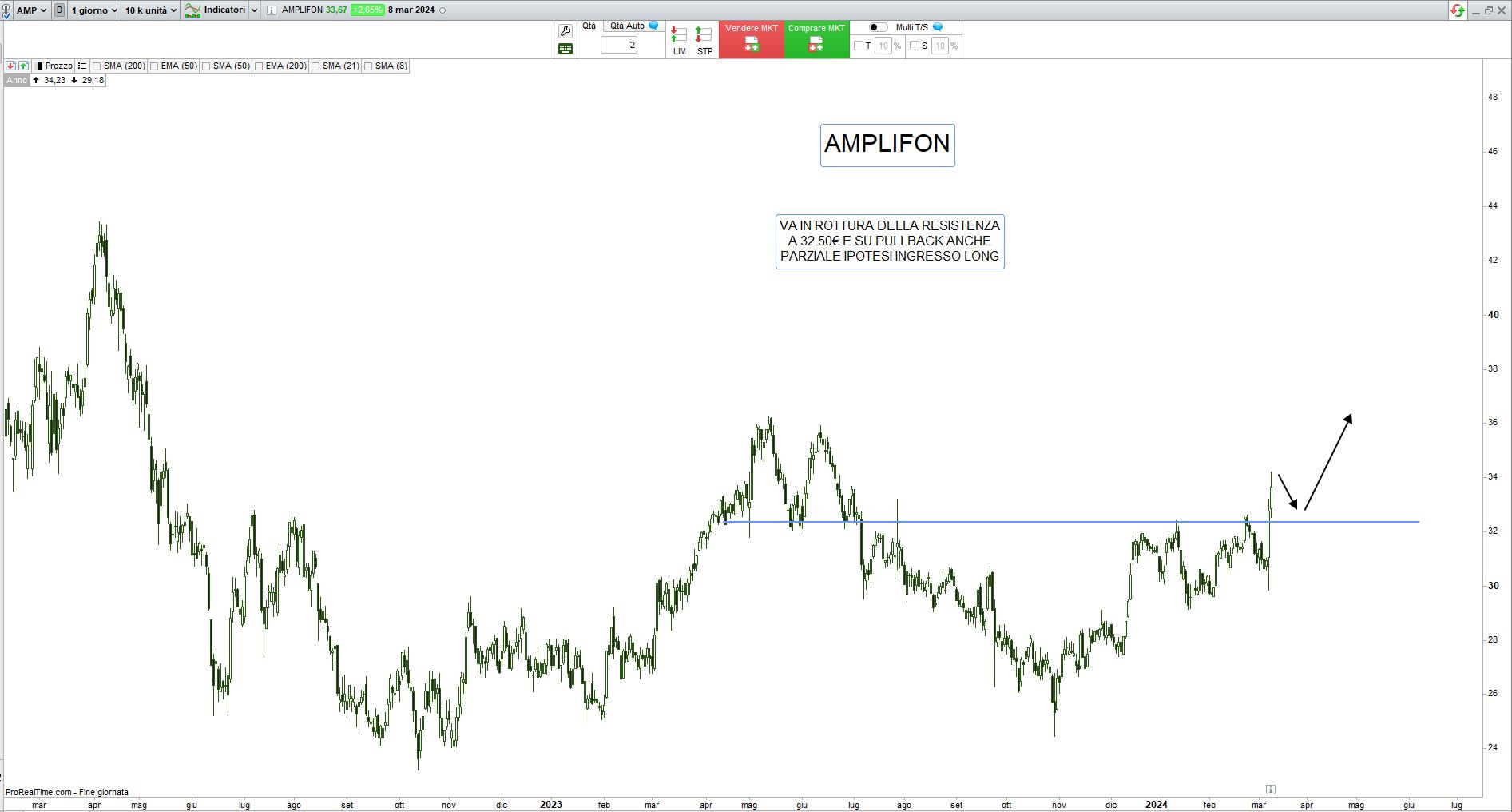
Task: Open the indicator list icon beside Prezzo
Action: point(82,66)
